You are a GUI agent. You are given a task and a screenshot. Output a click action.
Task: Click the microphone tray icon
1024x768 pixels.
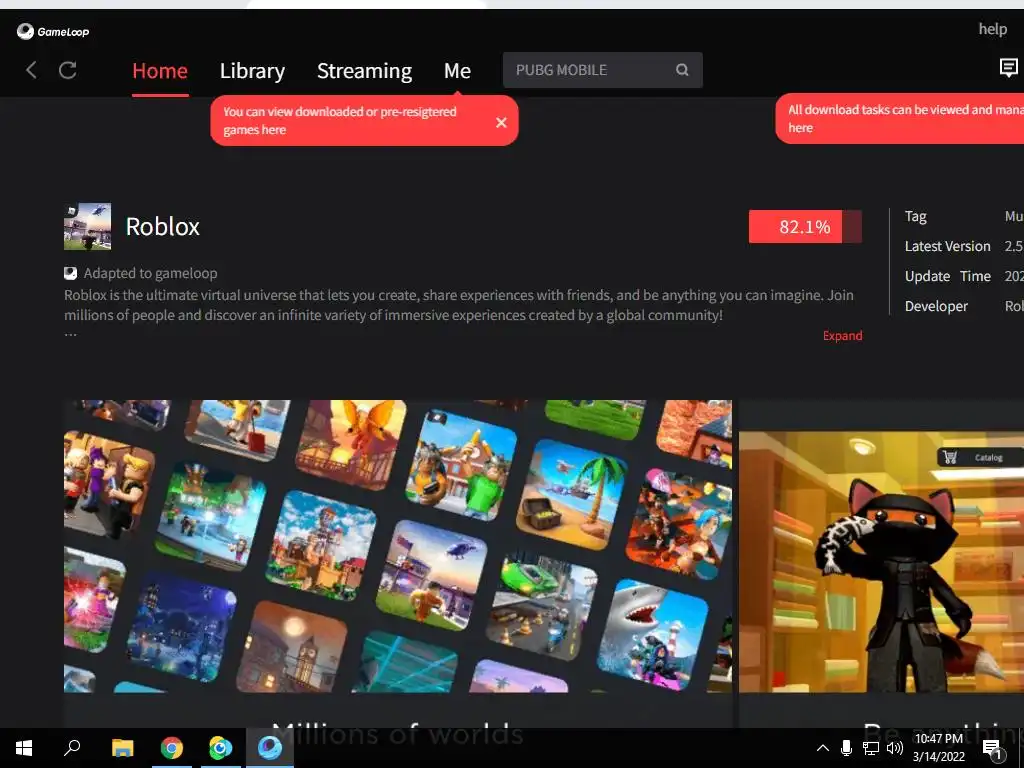click(x=846, y=748)
